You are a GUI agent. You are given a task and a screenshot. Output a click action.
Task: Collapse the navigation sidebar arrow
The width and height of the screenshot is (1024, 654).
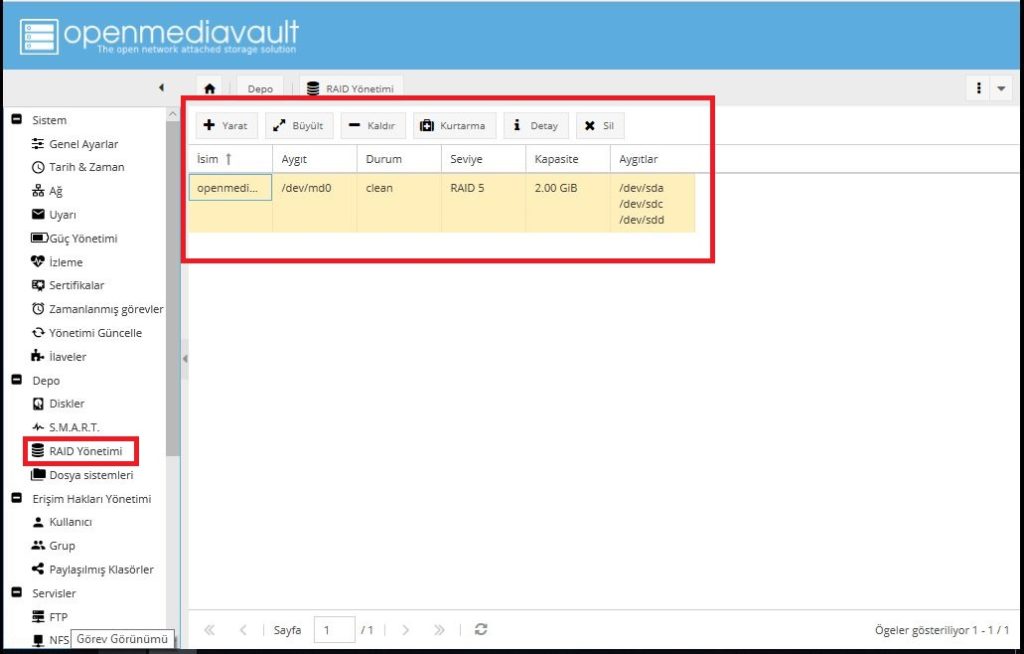click(161, 88)
